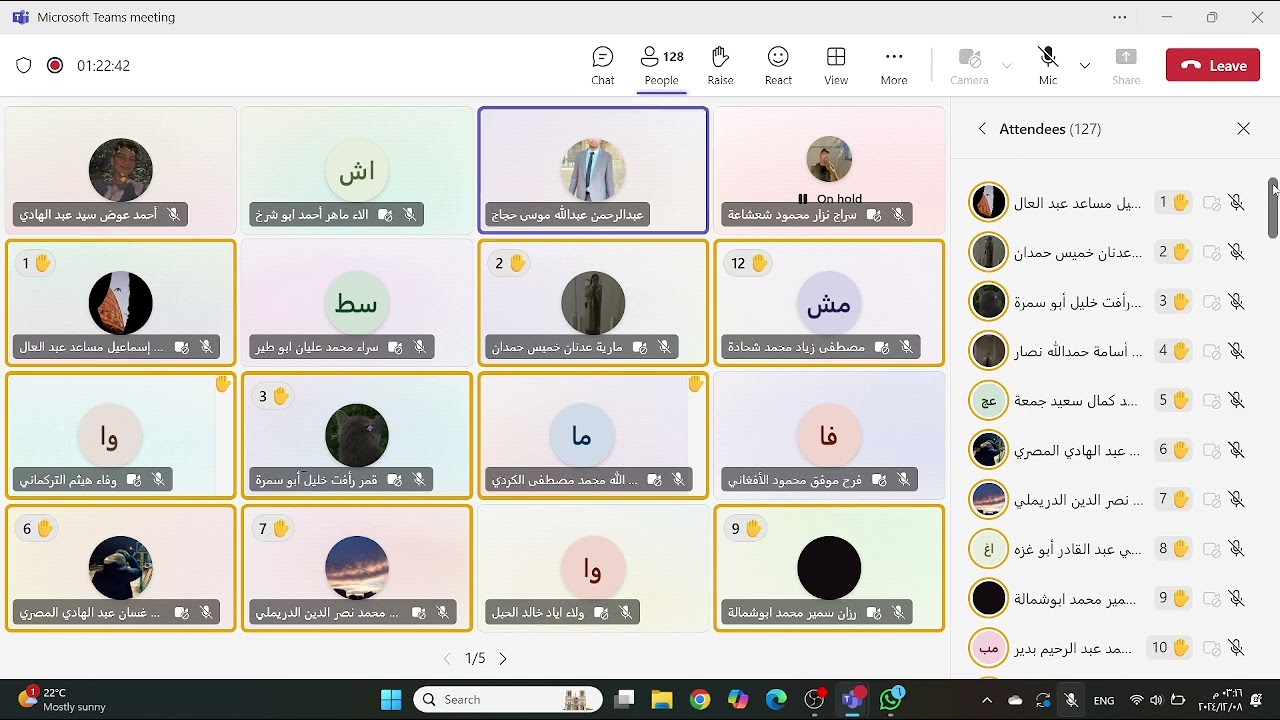Go back from the Attendees panel
This screenshot has height=720, width=1280.
pos(982,129)
